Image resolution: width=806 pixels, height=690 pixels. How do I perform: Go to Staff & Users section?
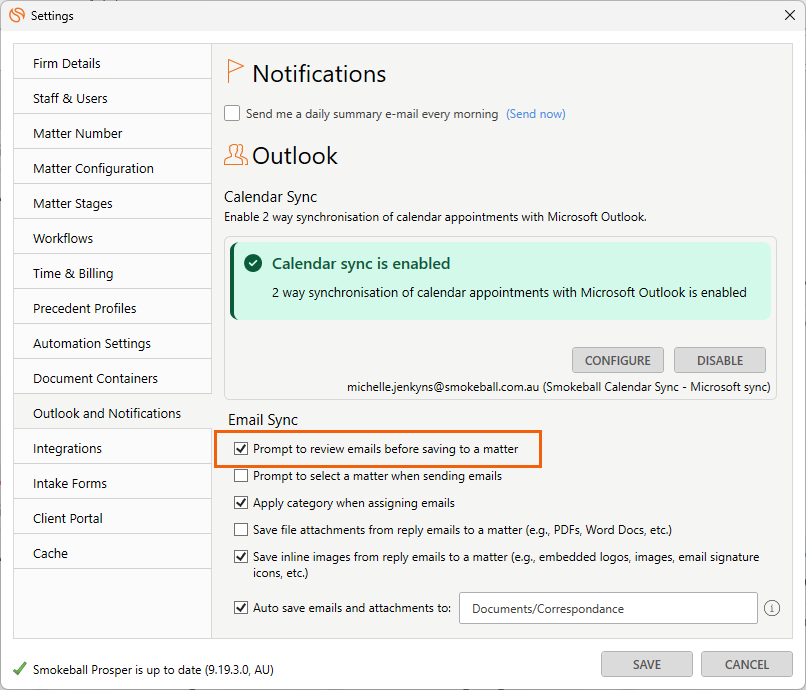click(113, 98)
